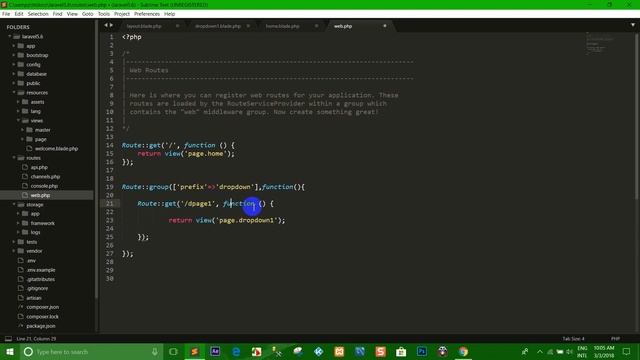Open welcome.blade.php in the sidebar

56,149
